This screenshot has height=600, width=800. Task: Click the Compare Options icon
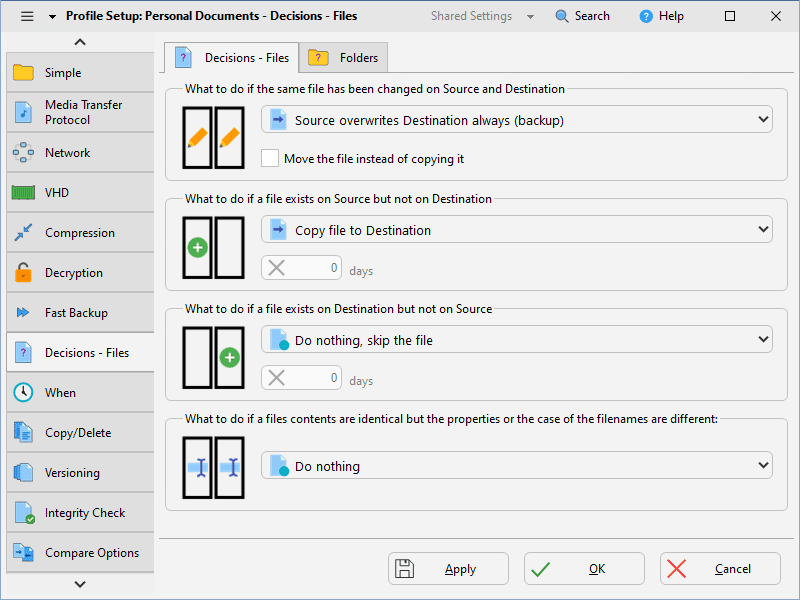[23, 553]
